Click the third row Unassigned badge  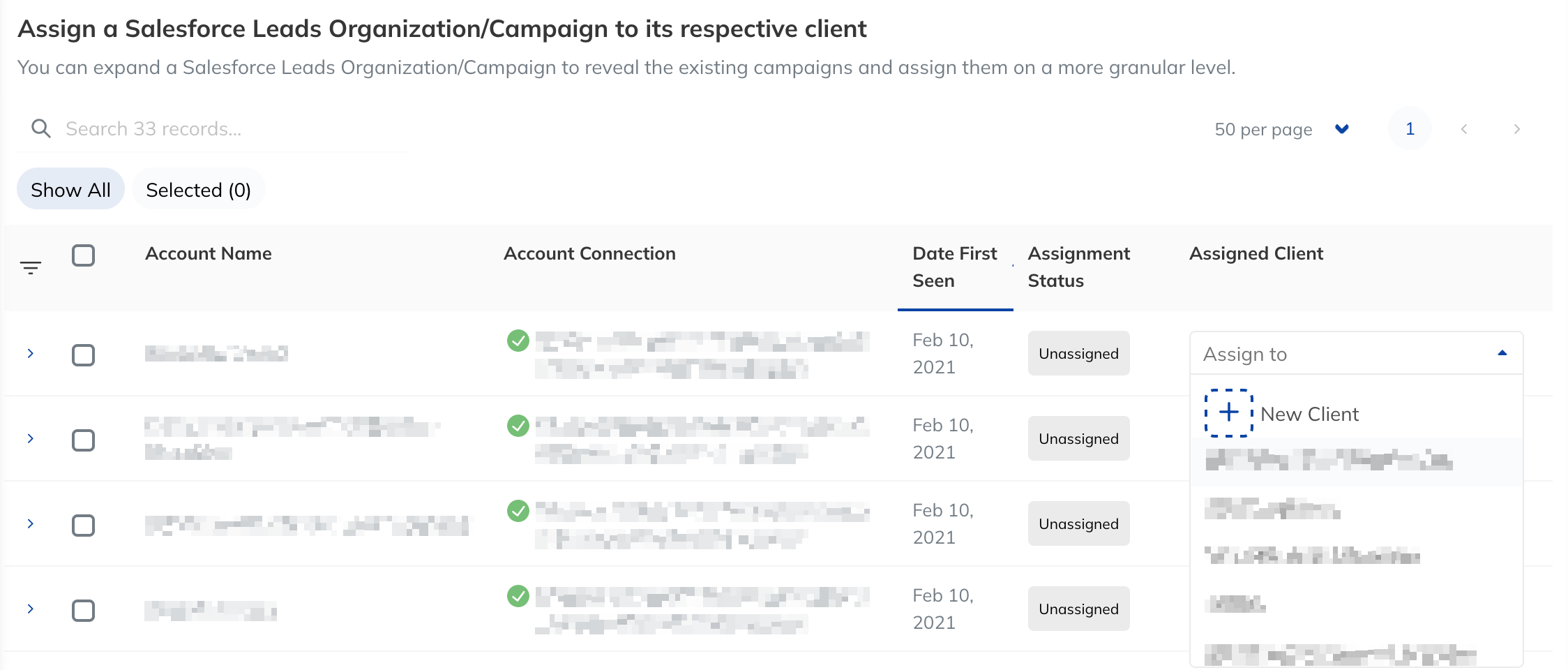point(1078,523)
